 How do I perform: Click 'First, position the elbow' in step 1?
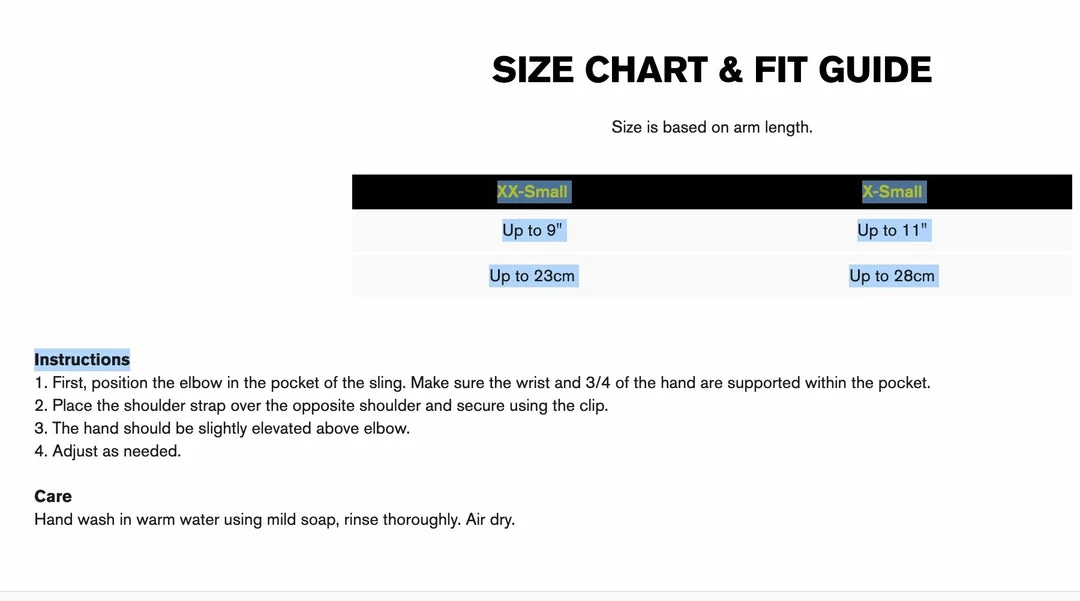140,383
